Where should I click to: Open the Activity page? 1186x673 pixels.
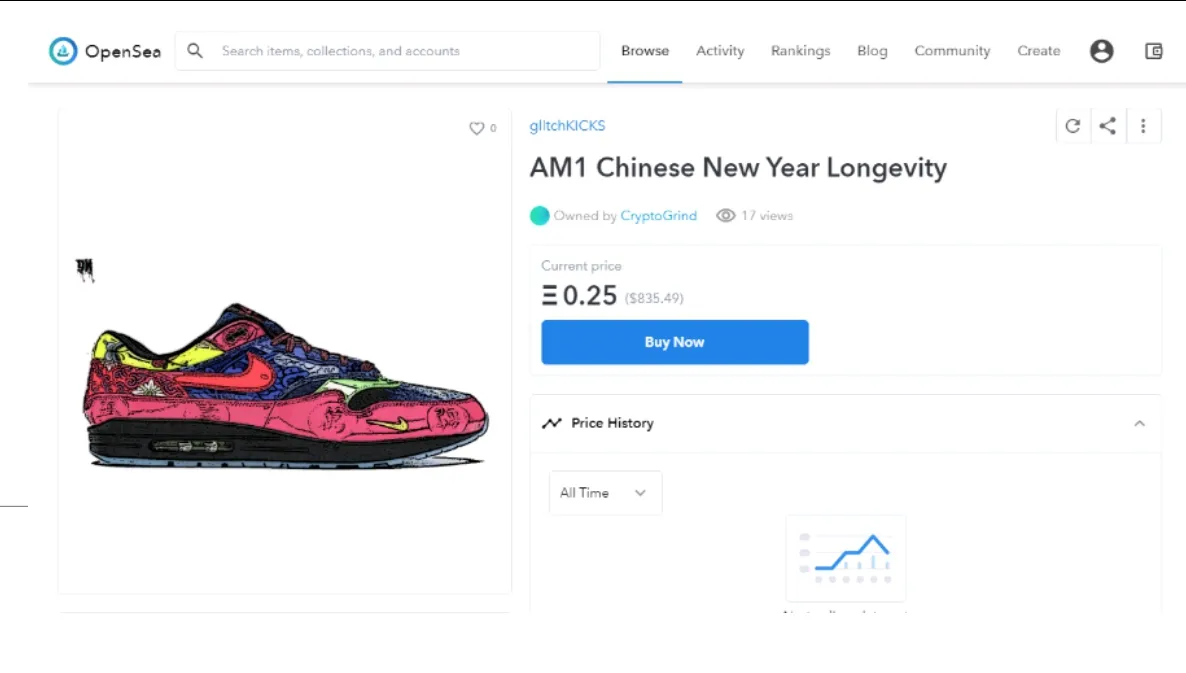[x=720, y=51]
